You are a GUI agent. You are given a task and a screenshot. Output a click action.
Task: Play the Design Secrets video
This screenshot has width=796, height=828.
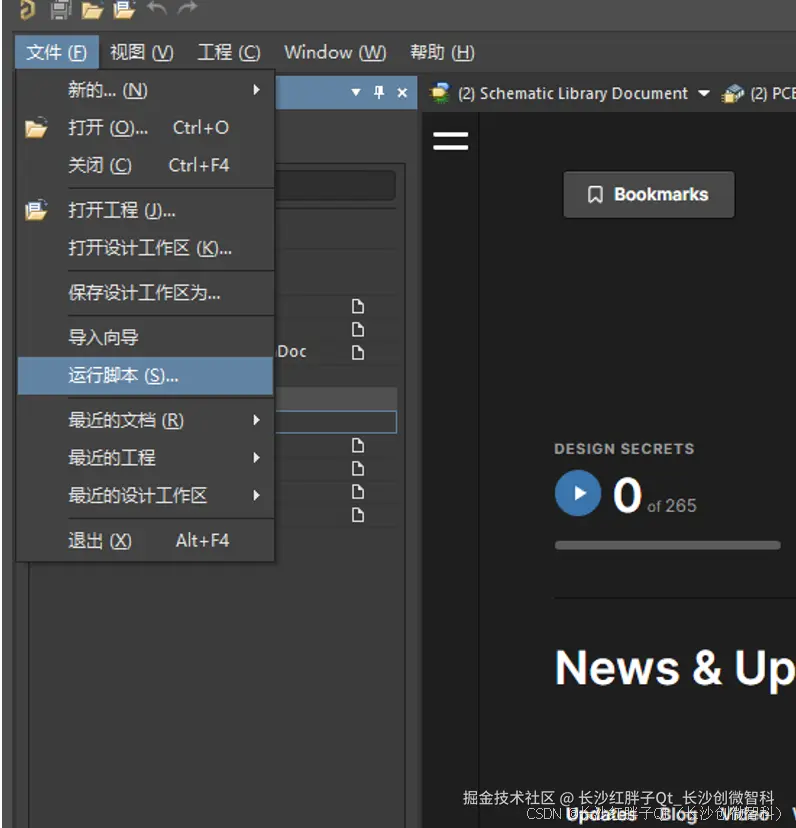pos(578,493)
